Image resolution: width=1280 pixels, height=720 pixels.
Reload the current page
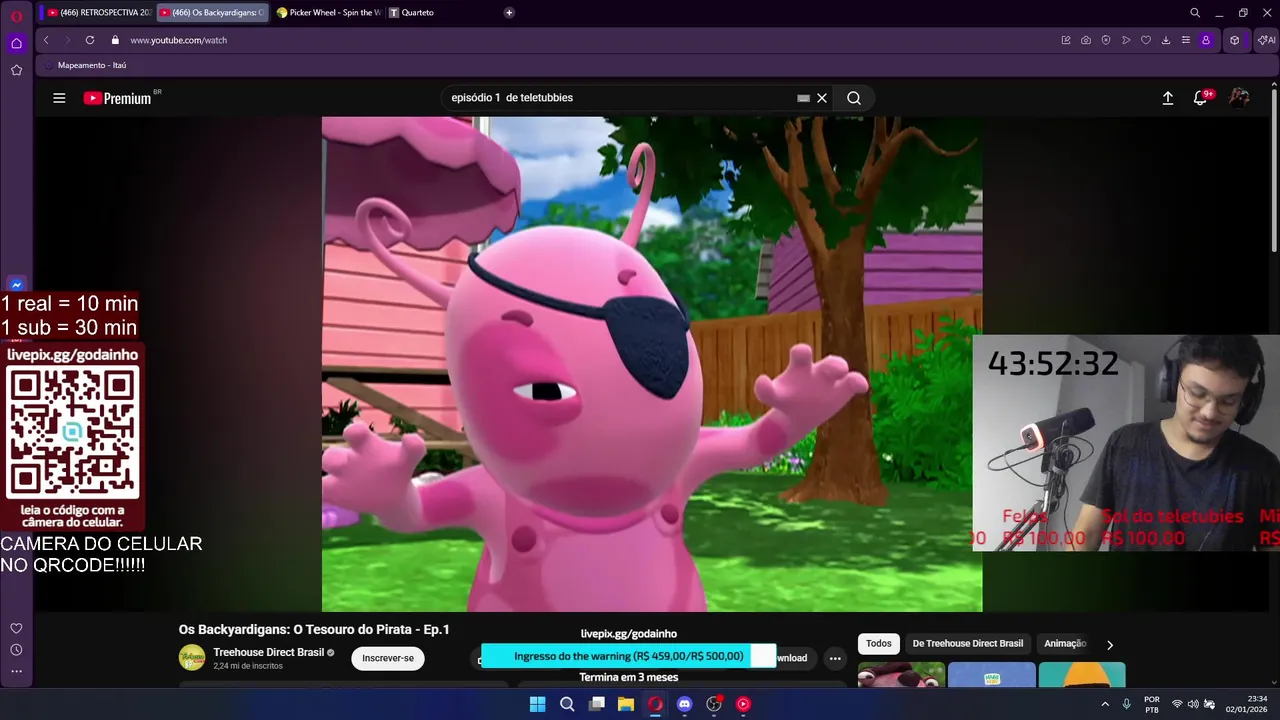coord(90,40)
